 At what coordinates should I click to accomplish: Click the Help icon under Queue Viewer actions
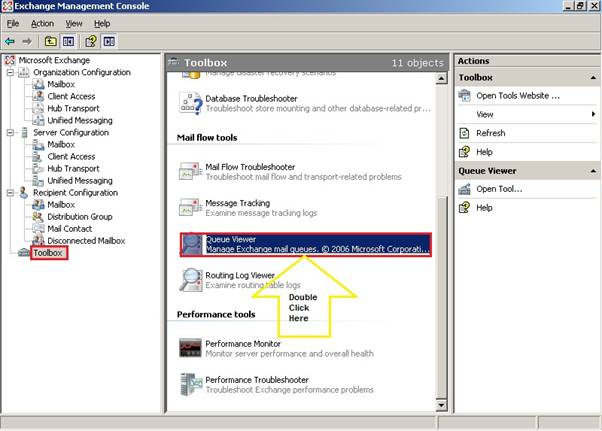click(x=464, y=208)
